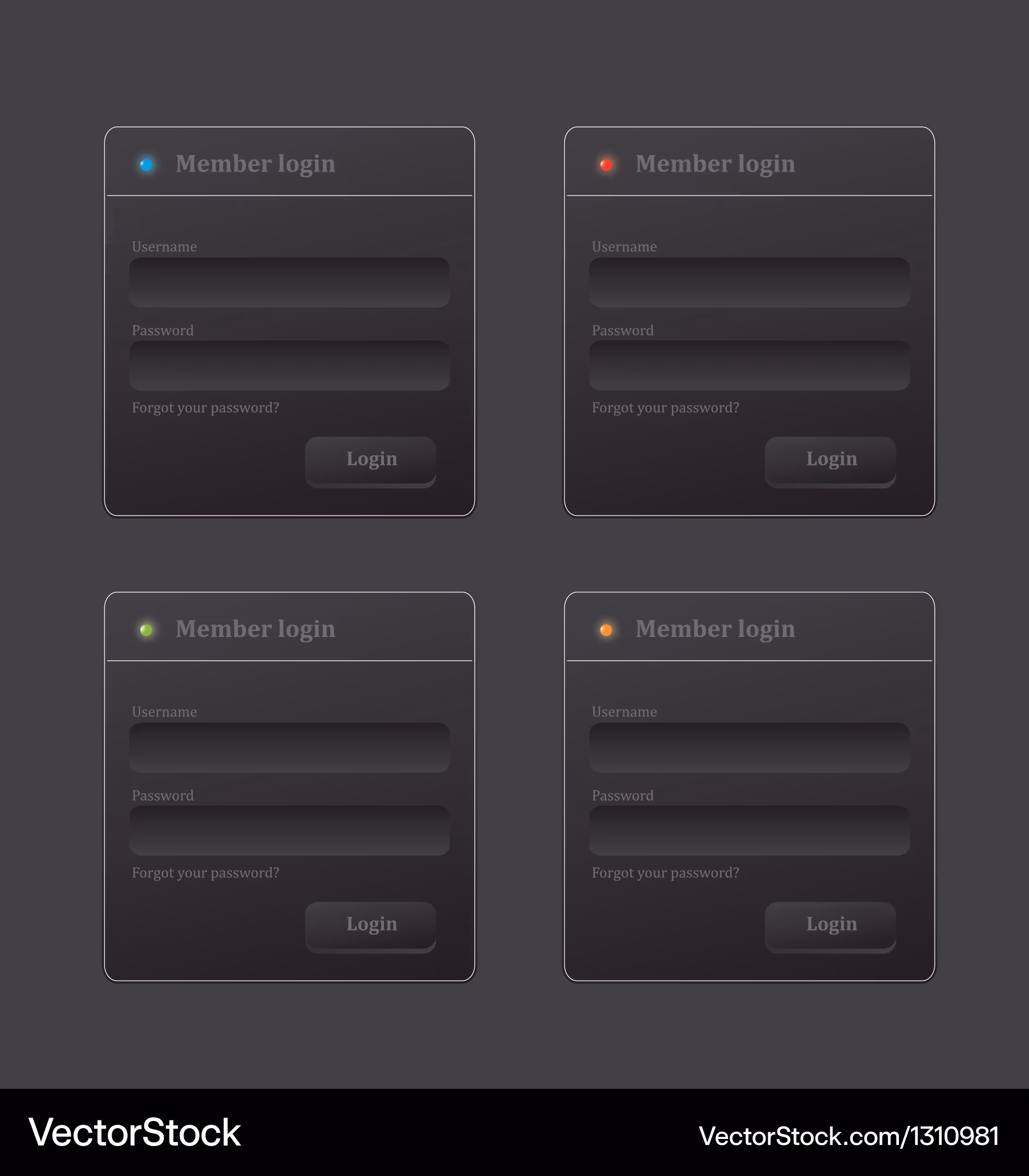Focus the Password field in the orange form
1029x1176 pixels.
click(x=749, y=831)
